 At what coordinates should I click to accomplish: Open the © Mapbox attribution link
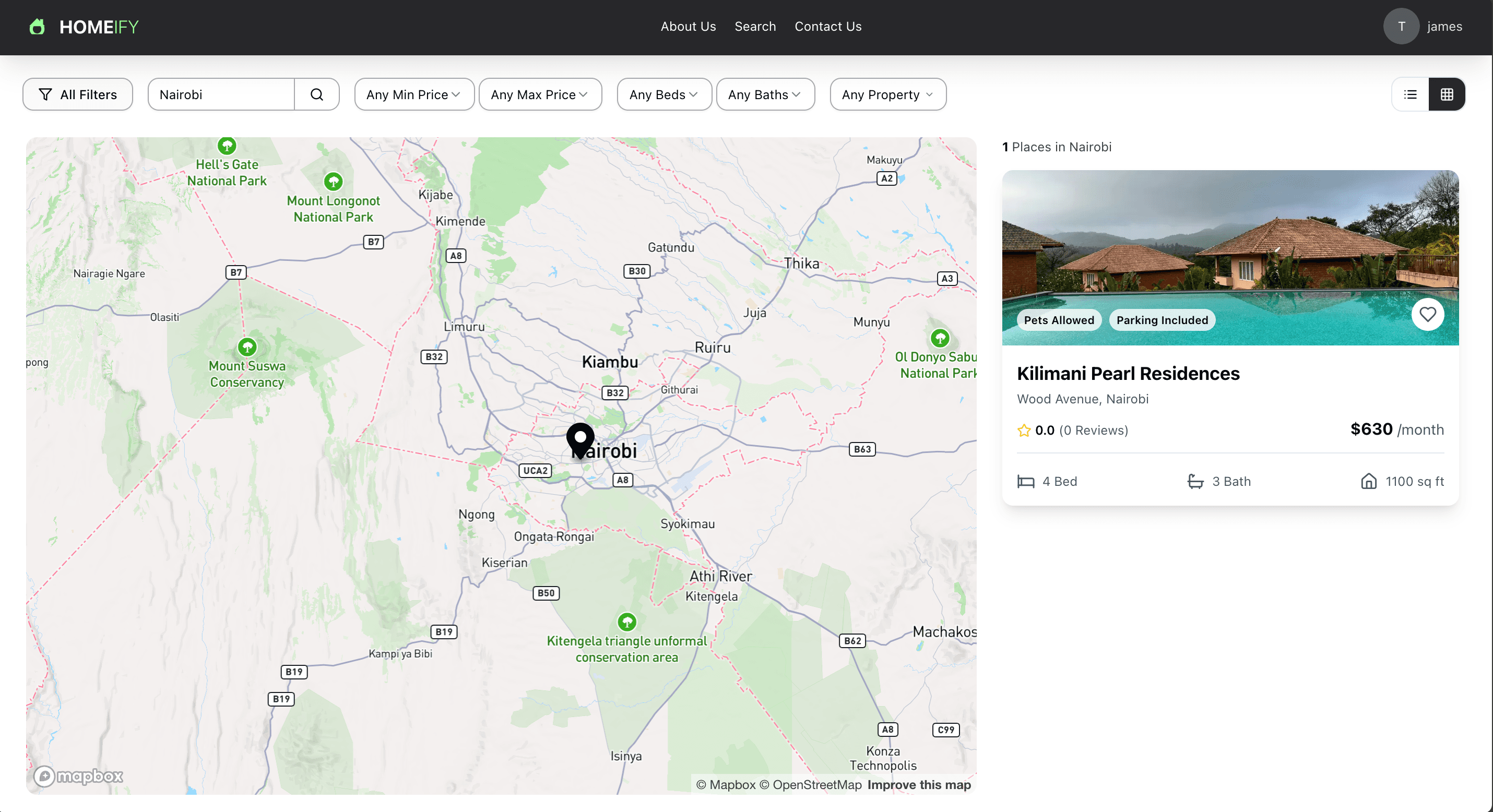(x=726, y=785)
